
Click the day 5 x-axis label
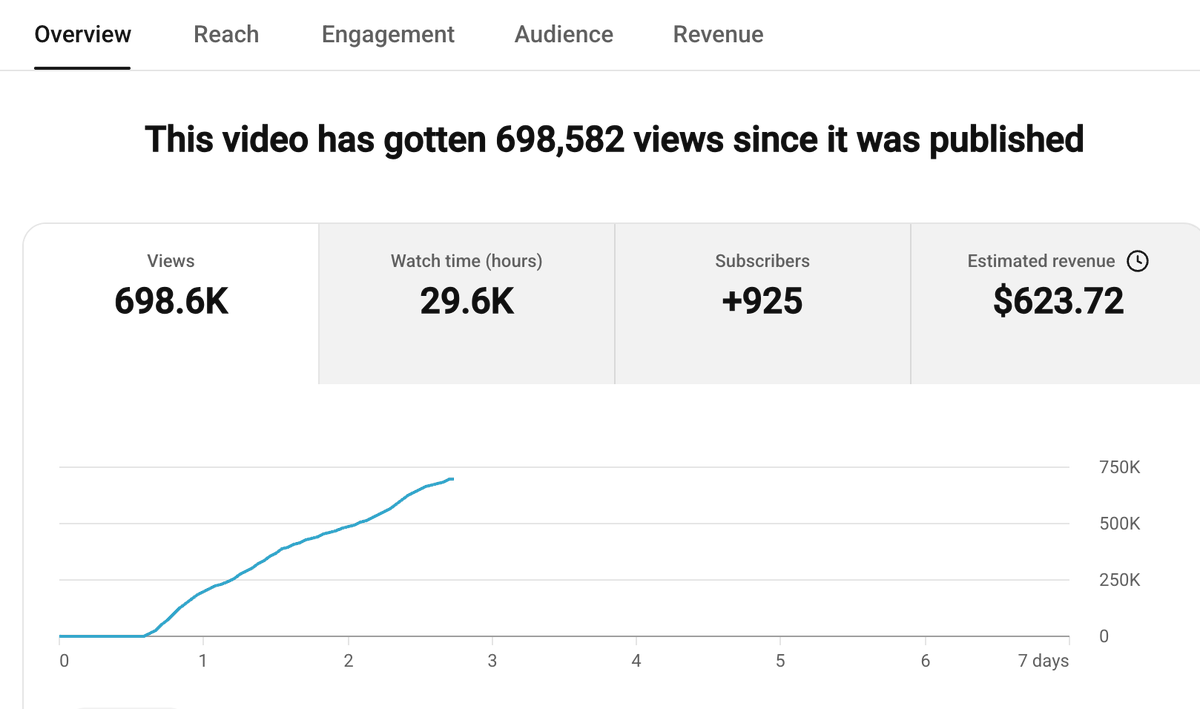pos(780,661)
